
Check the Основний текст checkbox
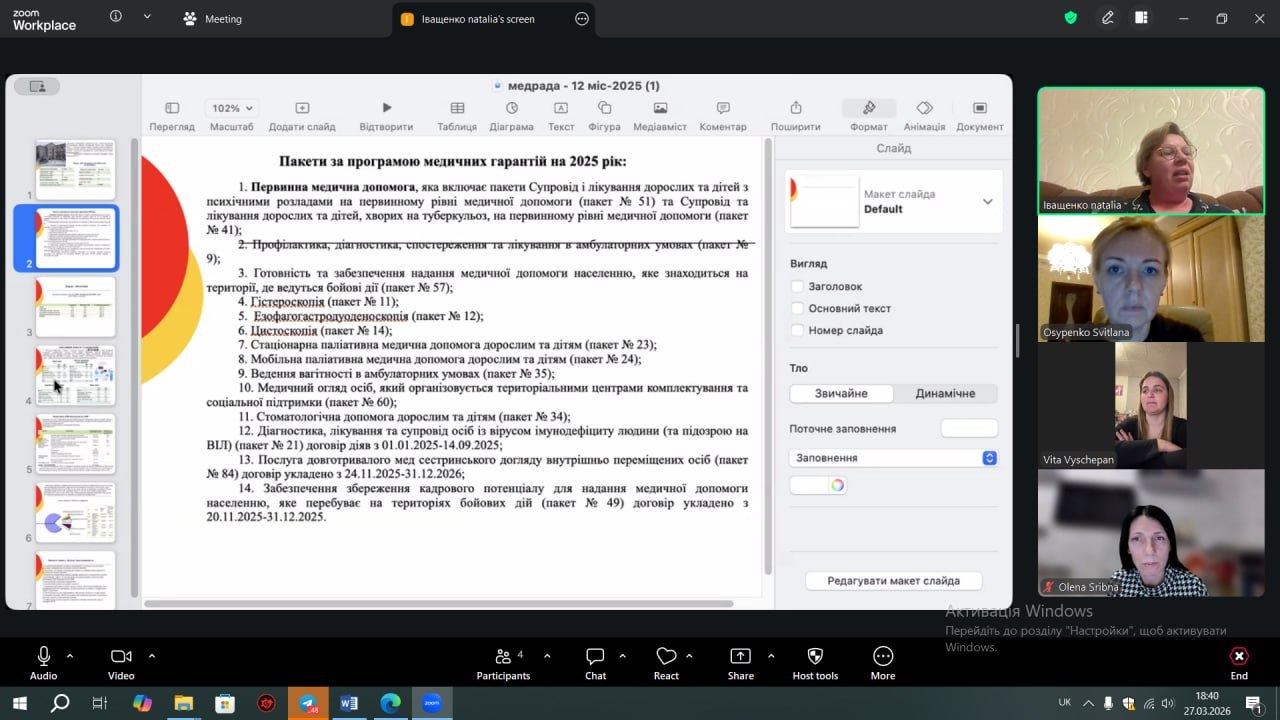(x=797, y=309)
